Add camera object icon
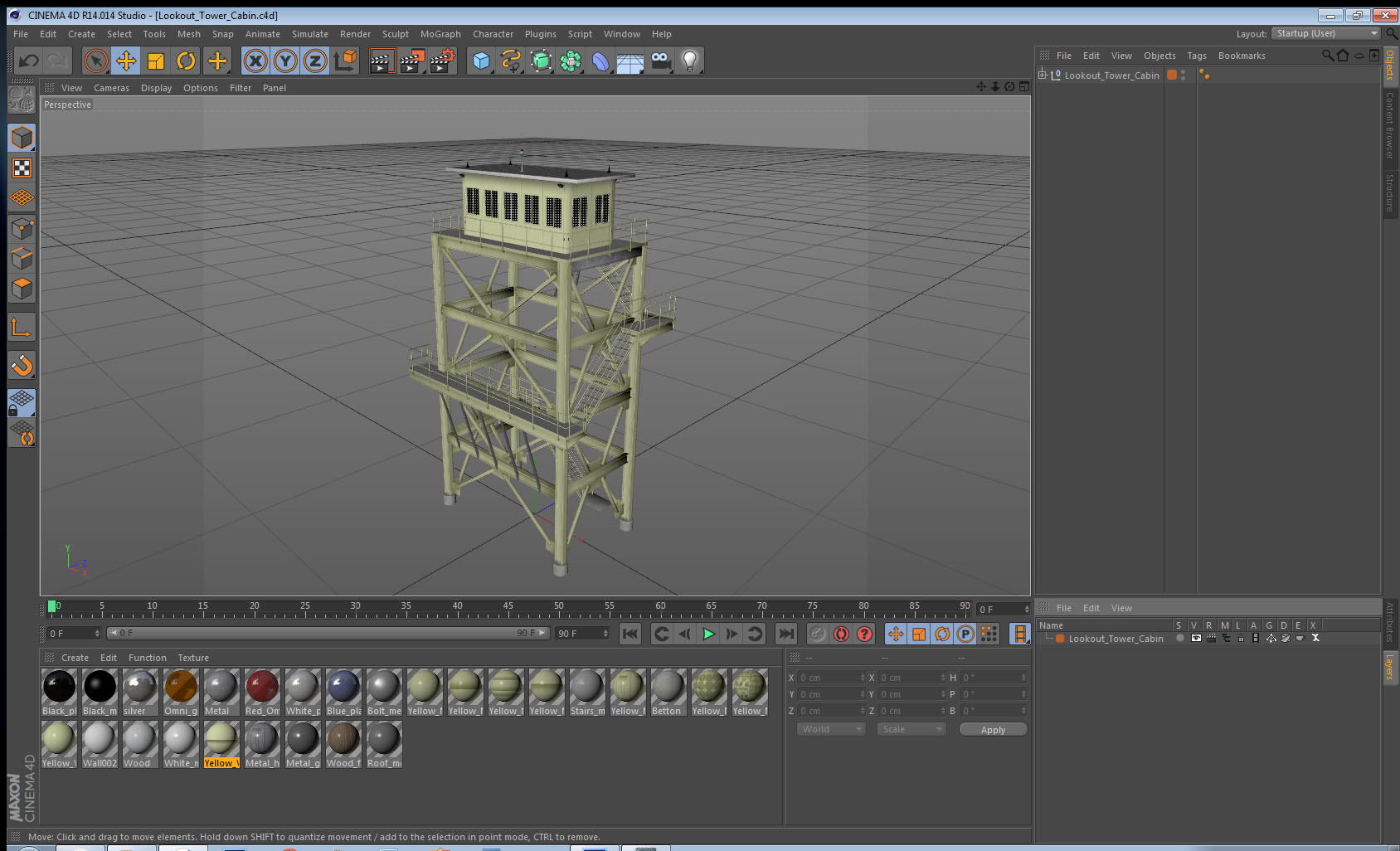1400x851 pixels. tap(660, 61)
